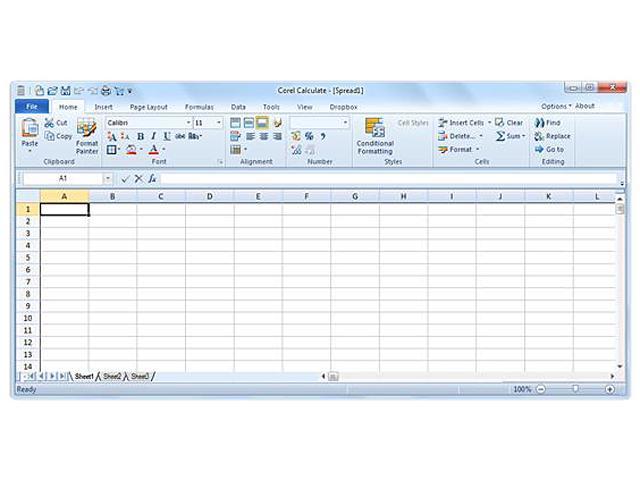
Task: Click the Paste icon in Clipboard
Action: pos(30,129)
